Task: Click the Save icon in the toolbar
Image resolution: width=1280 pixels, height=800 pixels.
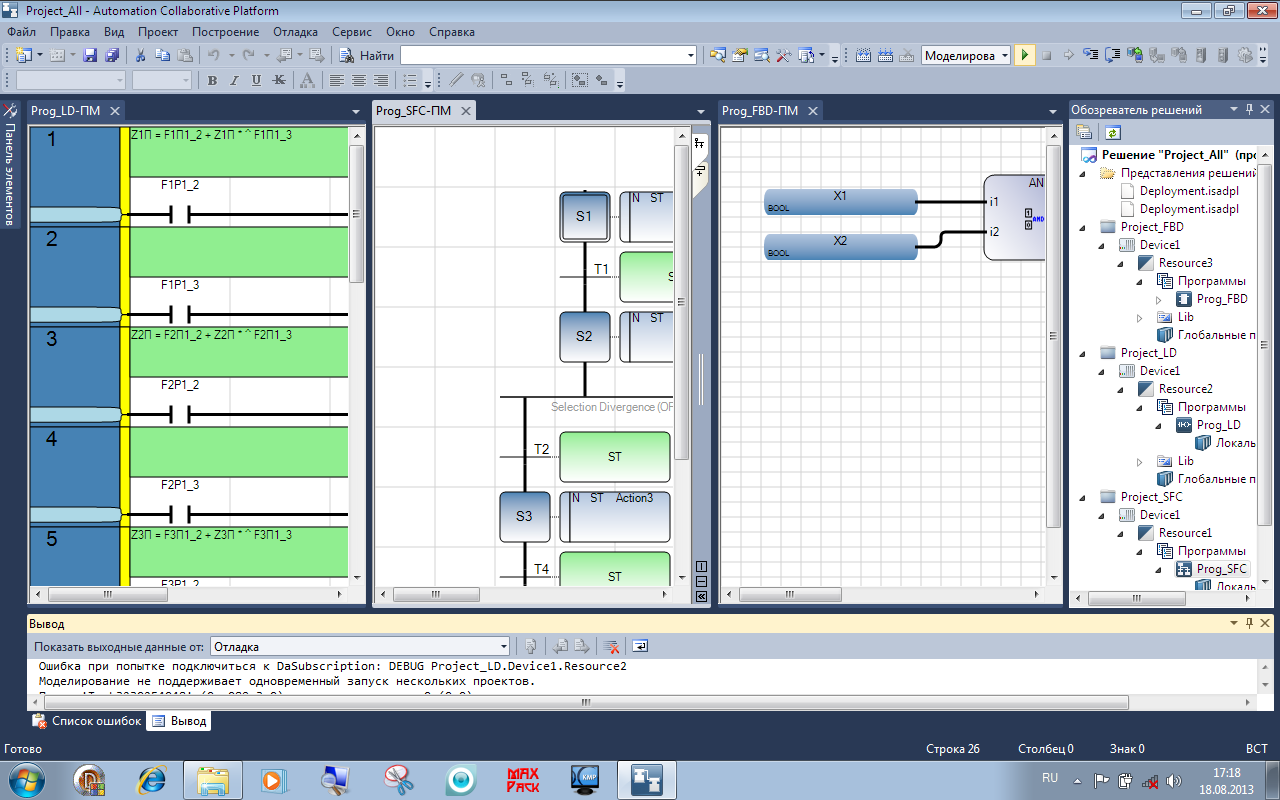Action: 90,55
